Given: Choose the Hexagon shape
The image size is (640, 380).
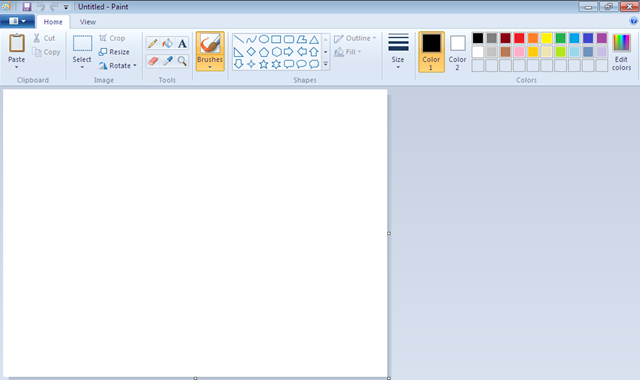Looking at the screenshot, I should [276, 52].
